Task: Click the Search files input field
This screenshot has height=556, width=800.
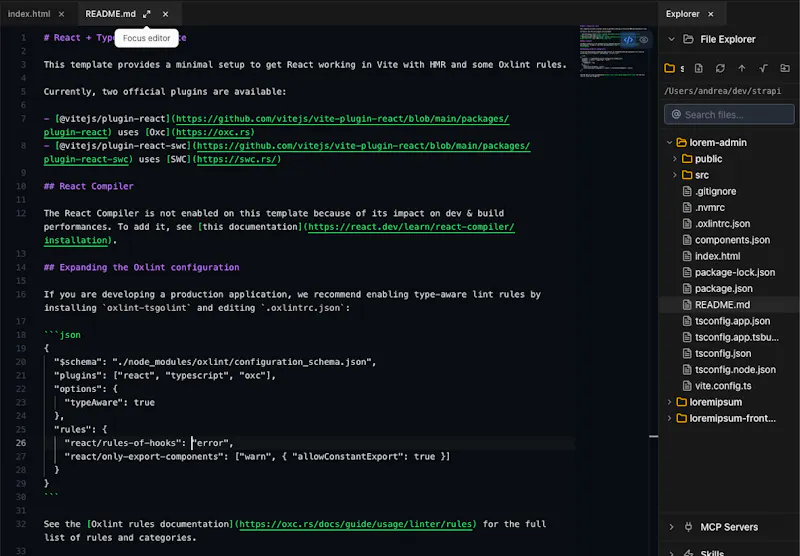Action: [729, 115]
